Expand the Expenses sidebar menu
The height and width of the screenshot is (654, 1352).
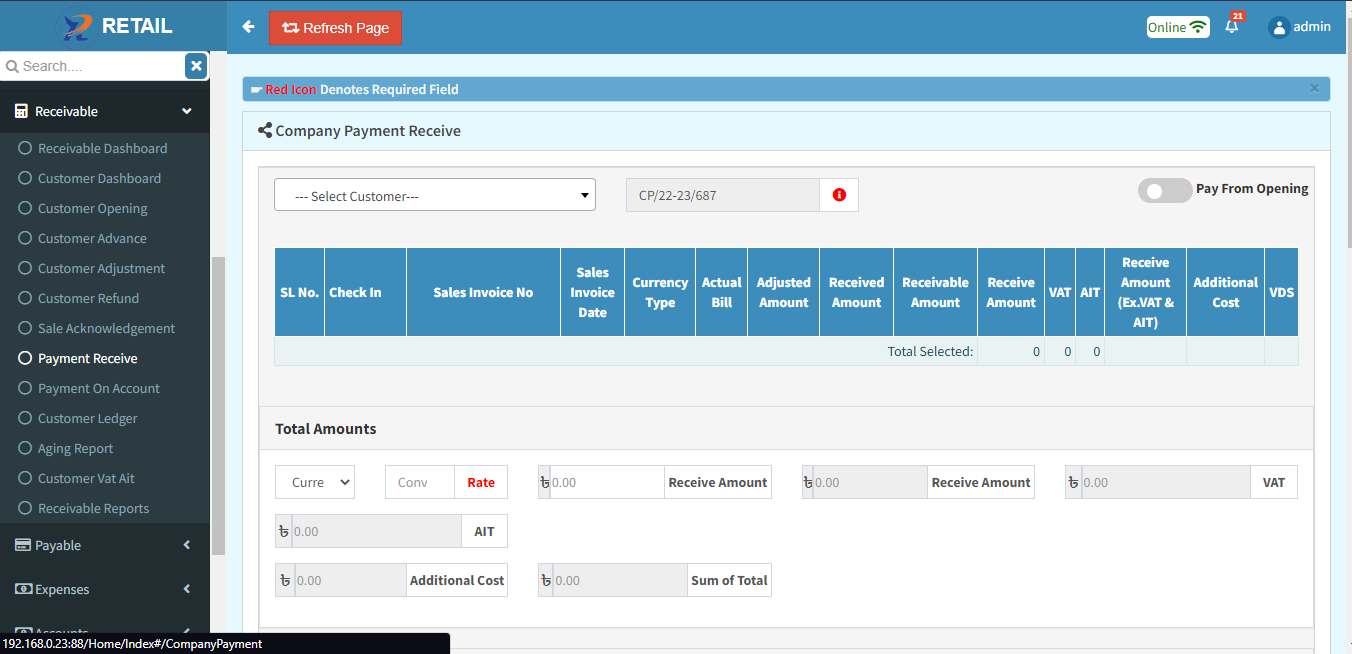coord(186,589)
